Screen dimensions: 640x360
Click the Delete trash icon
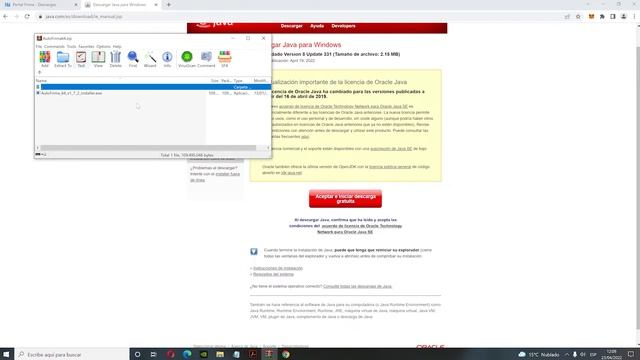116,59
